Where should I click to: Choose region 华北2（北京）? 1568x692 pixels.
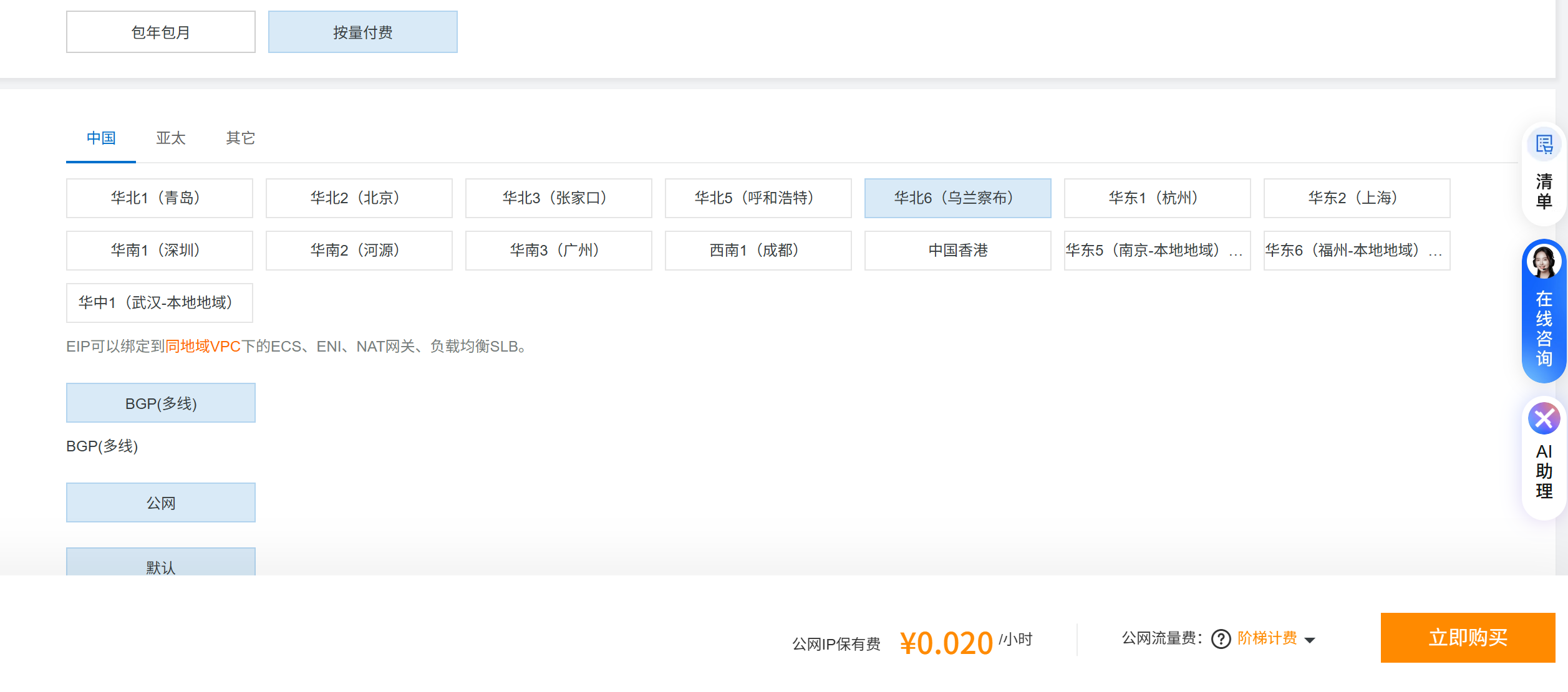[359, 198]
